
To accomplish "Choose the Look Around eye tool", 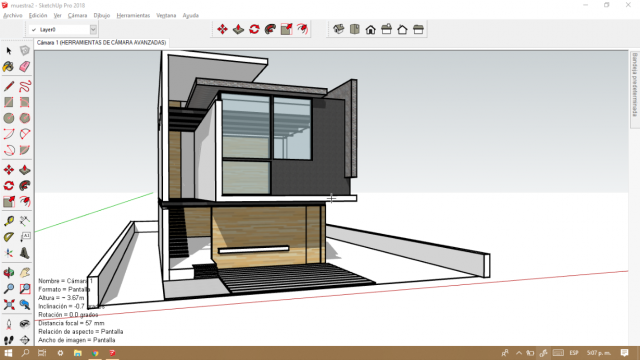I will (x=24, y=324).
